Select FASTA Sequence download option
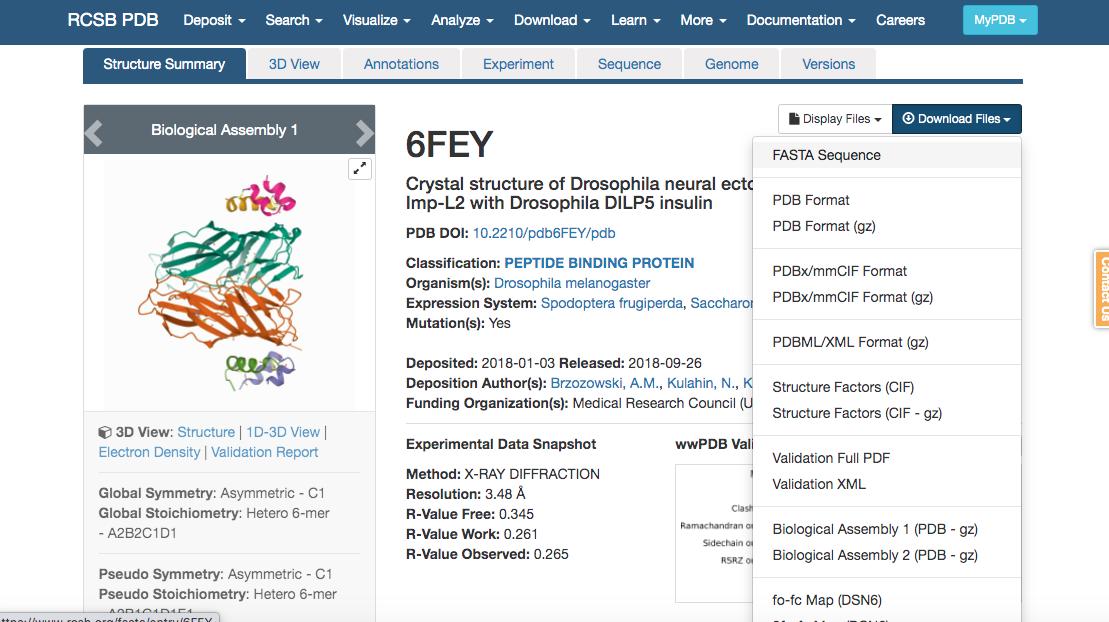The height and width of the screenshot is (622, 1109). point(826,155)
